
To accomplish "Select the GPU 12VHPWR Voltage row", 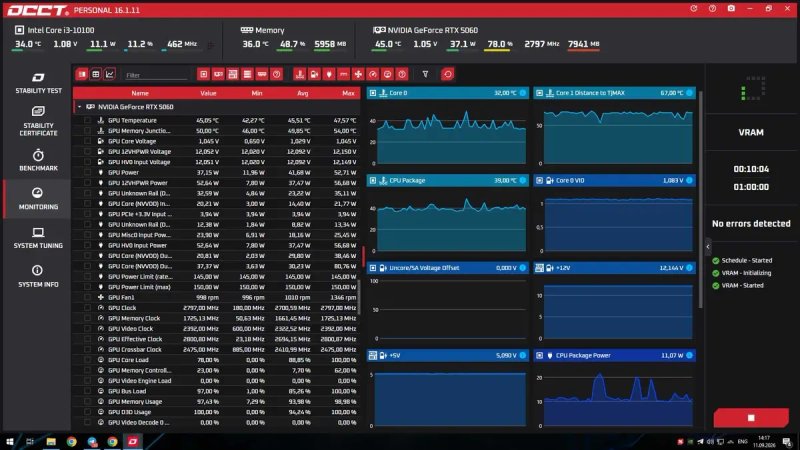I will coord(216,152).
